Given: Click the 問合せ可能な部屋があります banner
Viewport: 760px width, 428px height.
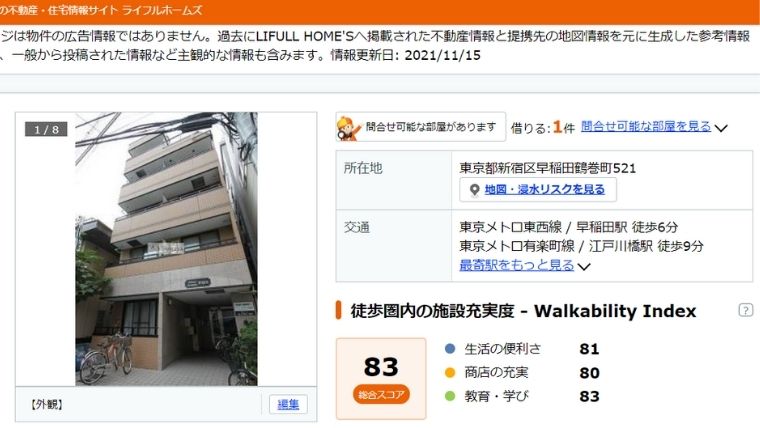Looking at the screenshot, I should pos(421,127).
